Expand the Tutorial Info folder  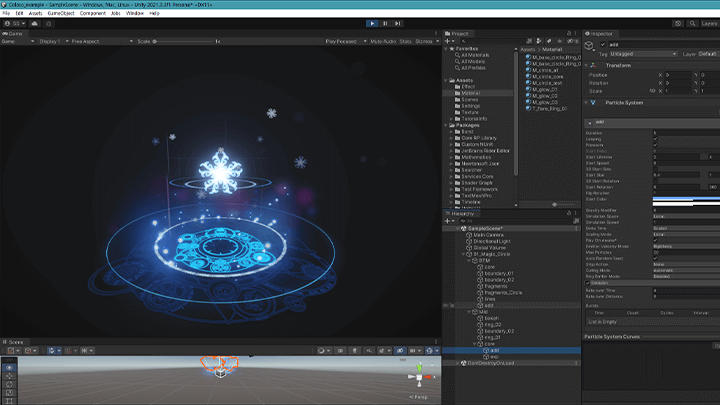pyautogui.click(x=451, y=119)
